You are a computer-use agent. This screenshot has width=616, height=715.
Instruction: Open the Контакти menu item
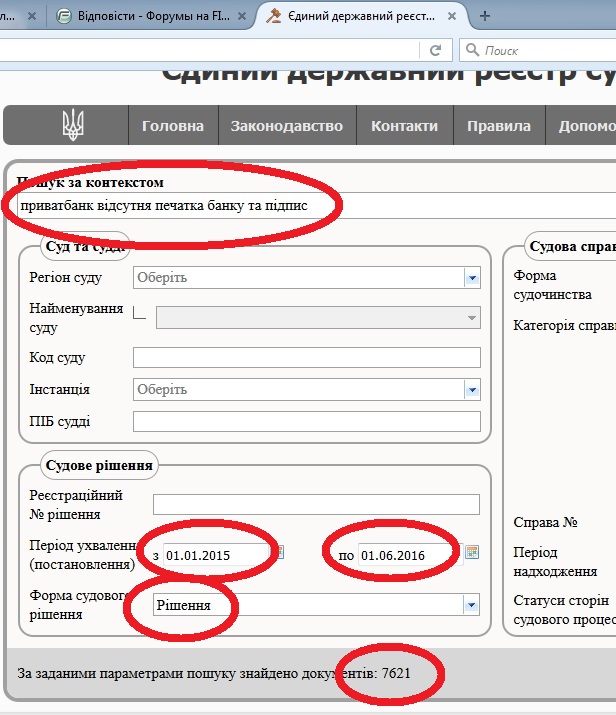click(404, 125)
